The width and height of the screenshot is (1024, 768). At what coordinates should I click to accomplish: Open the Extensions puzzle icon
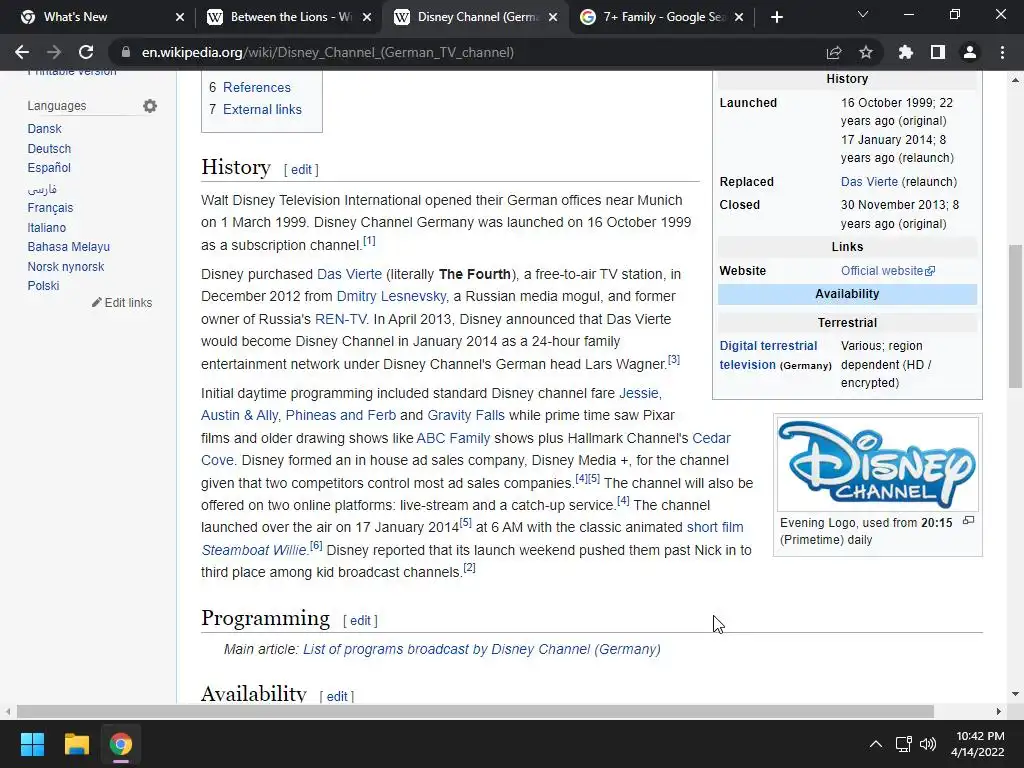click(x=905, y=52)
